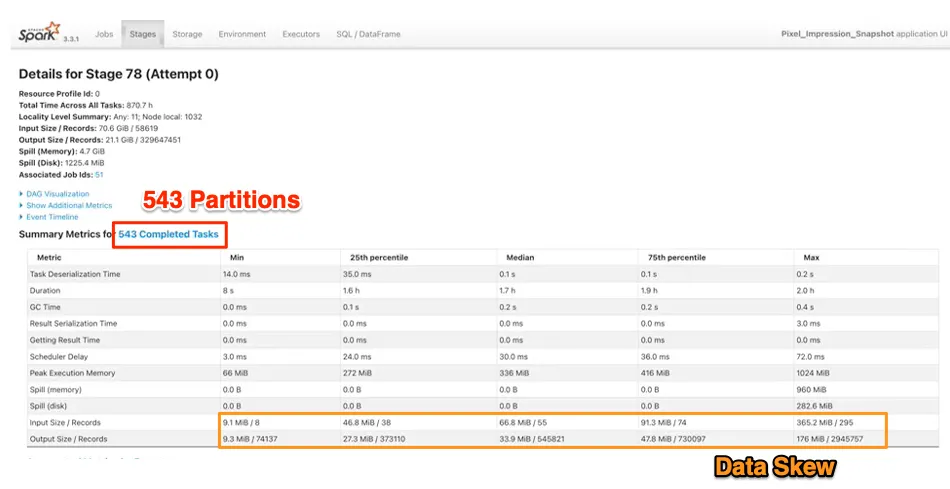Open the Storage tab
The image size is (950, 489).
coord(187,34)
